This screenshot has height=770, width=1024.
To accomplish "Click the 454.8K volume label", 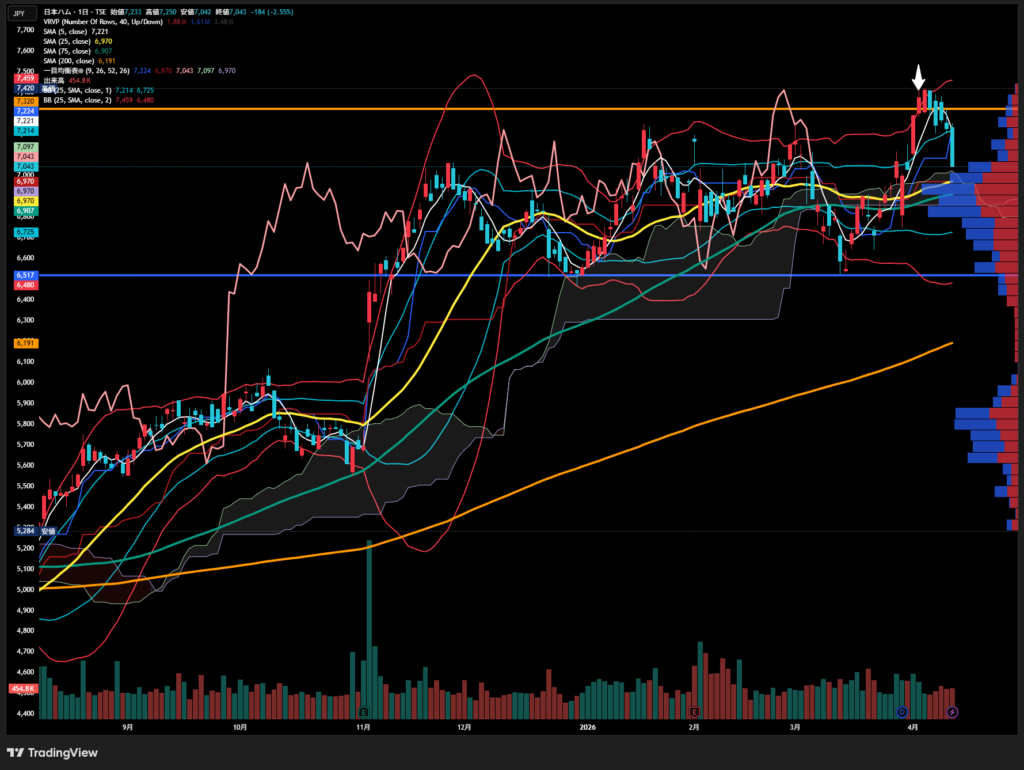I will 23,689.
